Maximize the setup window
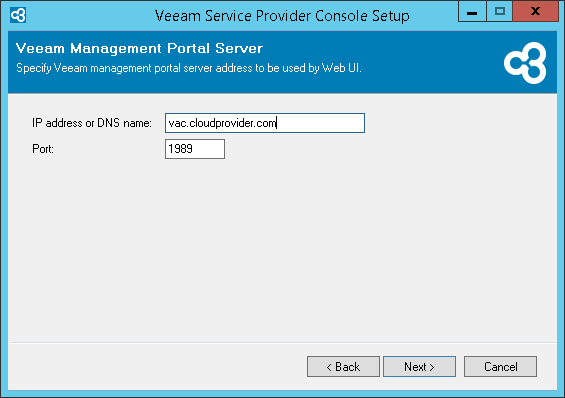 499,11
